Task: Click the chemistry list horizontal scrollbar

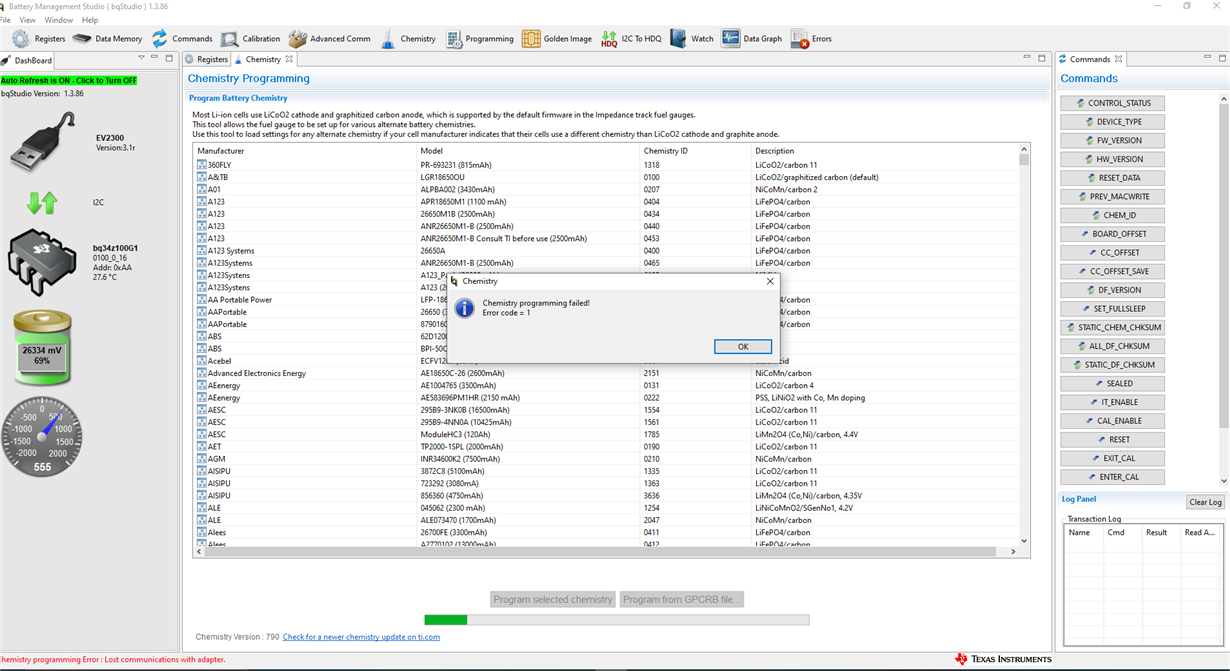Action: pos(607,551)
